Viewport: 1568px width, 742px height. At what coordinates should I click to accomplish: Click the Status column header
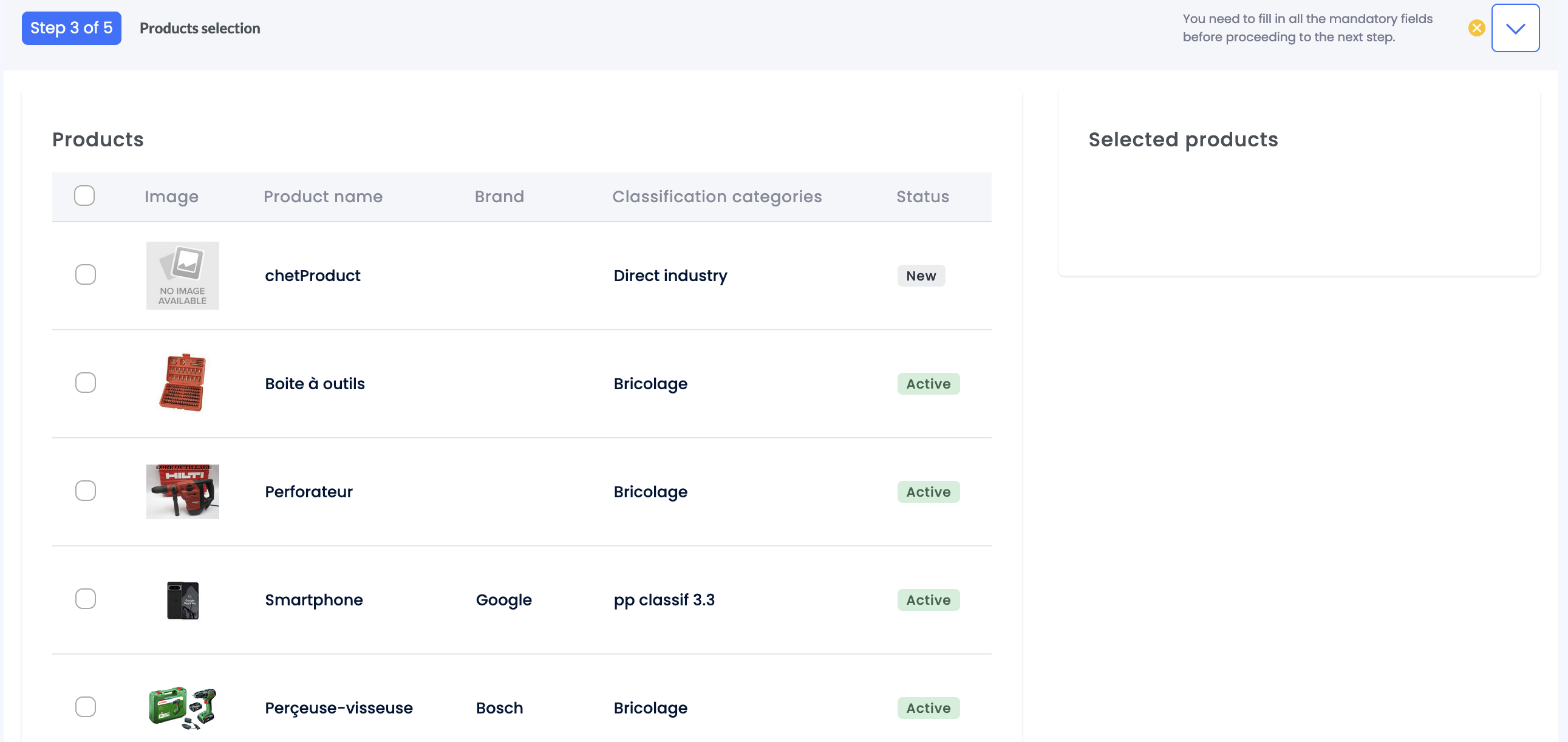(x=922, y=196)
